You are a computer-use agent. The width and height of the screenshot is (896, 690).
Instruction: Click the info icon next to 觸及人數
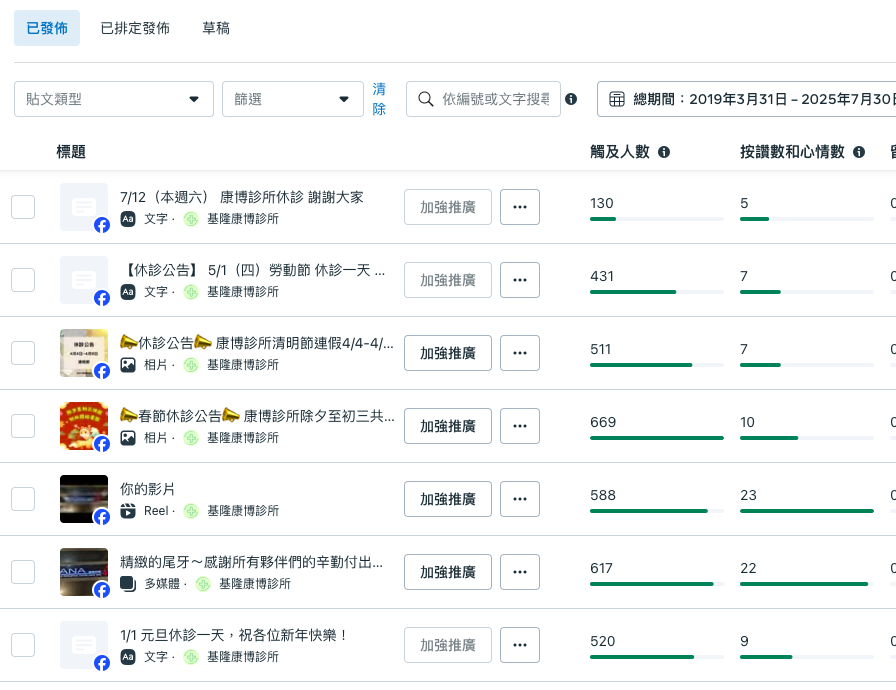tap(664, 152)
